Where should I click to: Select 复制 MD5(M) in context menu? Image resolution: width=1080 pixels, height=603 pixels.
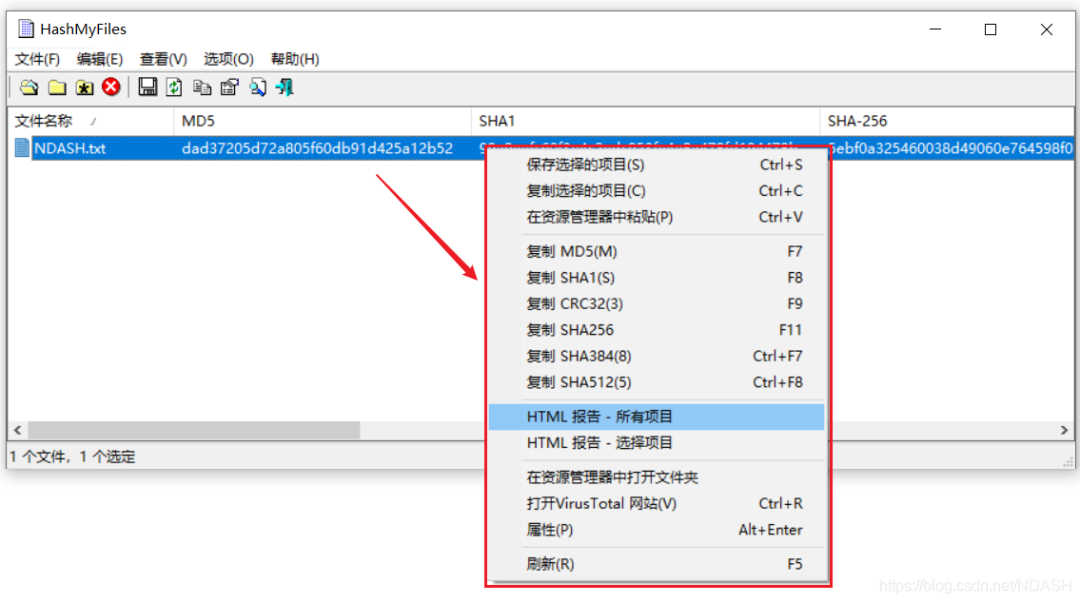point(656,252)
